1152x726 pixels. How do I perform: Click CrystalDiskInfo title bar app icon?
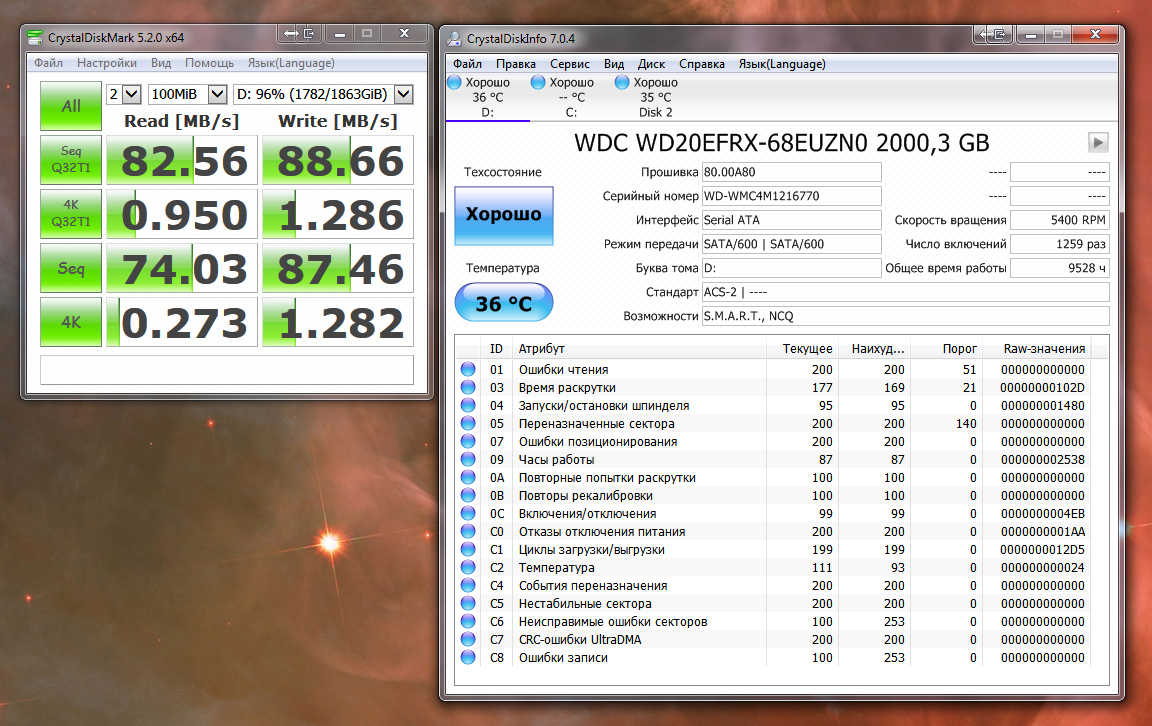454,38
